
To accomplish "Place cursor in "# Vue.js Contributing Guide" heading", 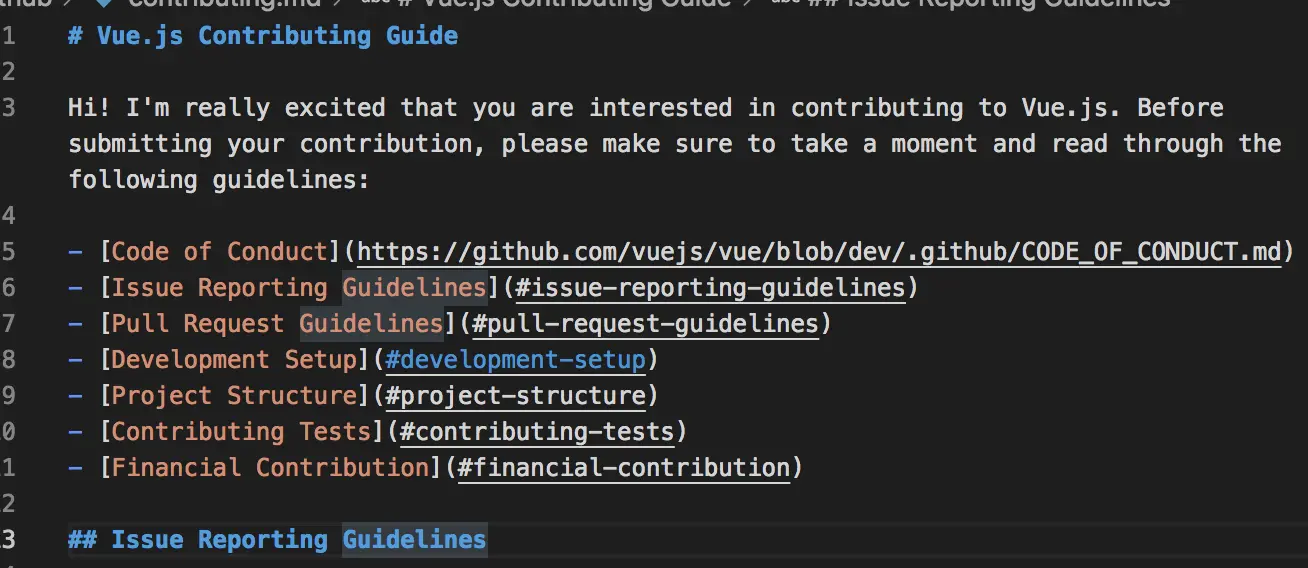I will pos(263,36).
